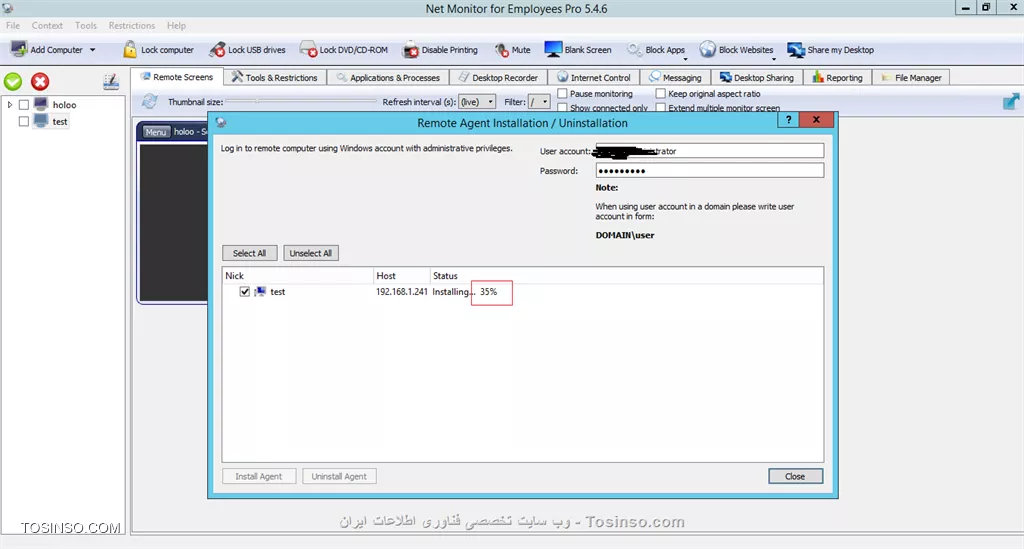The height and width of the screenshot is (549, 1024).
Task: Click the Nick column header
Action: 298,275
